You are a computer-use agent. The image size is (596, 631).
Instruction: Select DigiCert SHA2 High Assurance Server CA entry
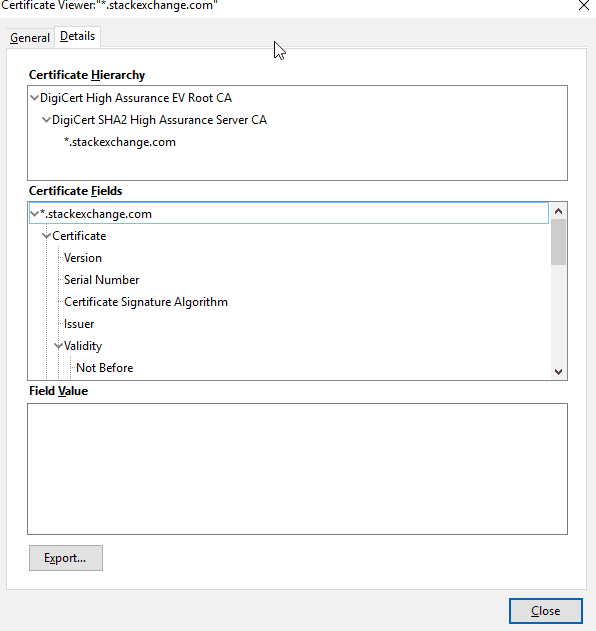coord(159,120)
